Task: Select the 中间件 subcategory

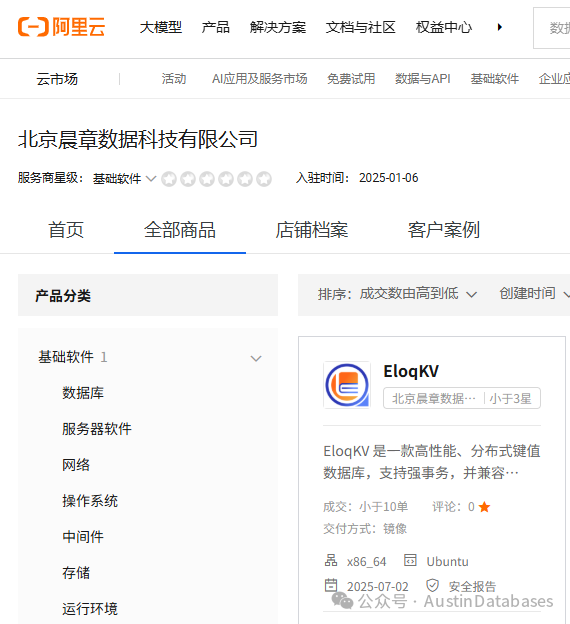Action: (x=83, y=537)
